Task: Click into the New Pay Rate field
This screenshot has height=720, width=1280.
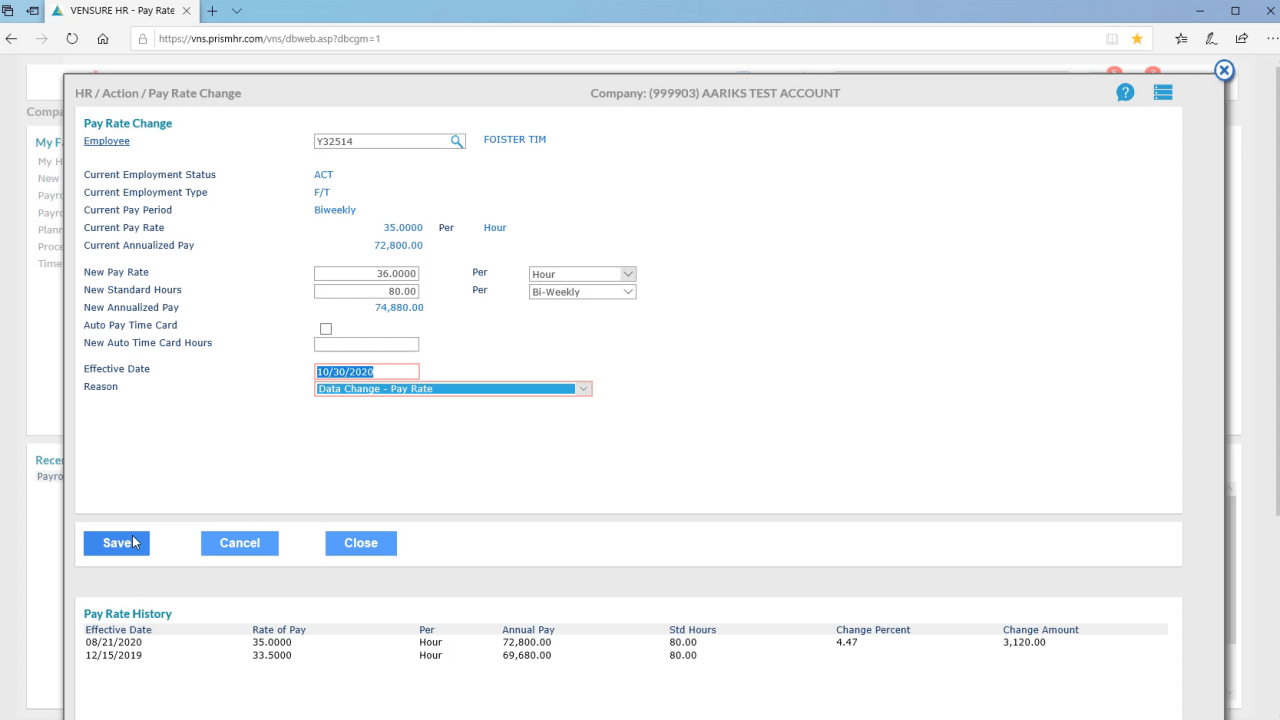Action: coord(366,274)
